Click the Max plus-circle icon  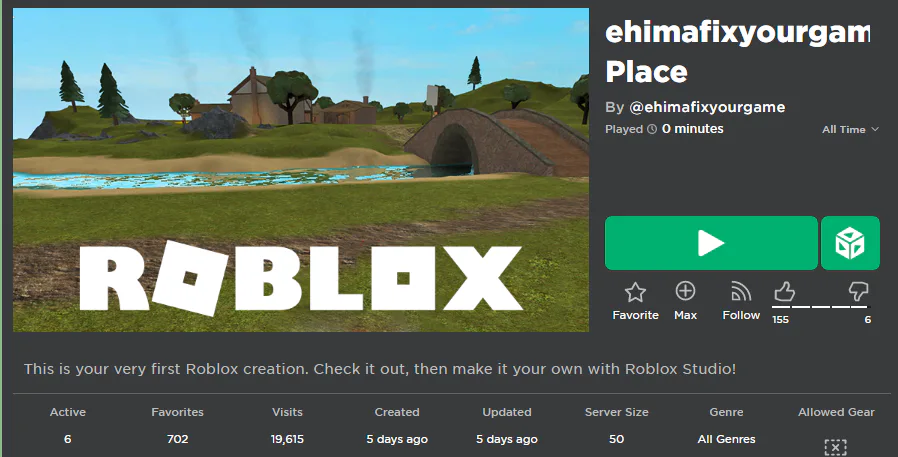coord(686,291)
